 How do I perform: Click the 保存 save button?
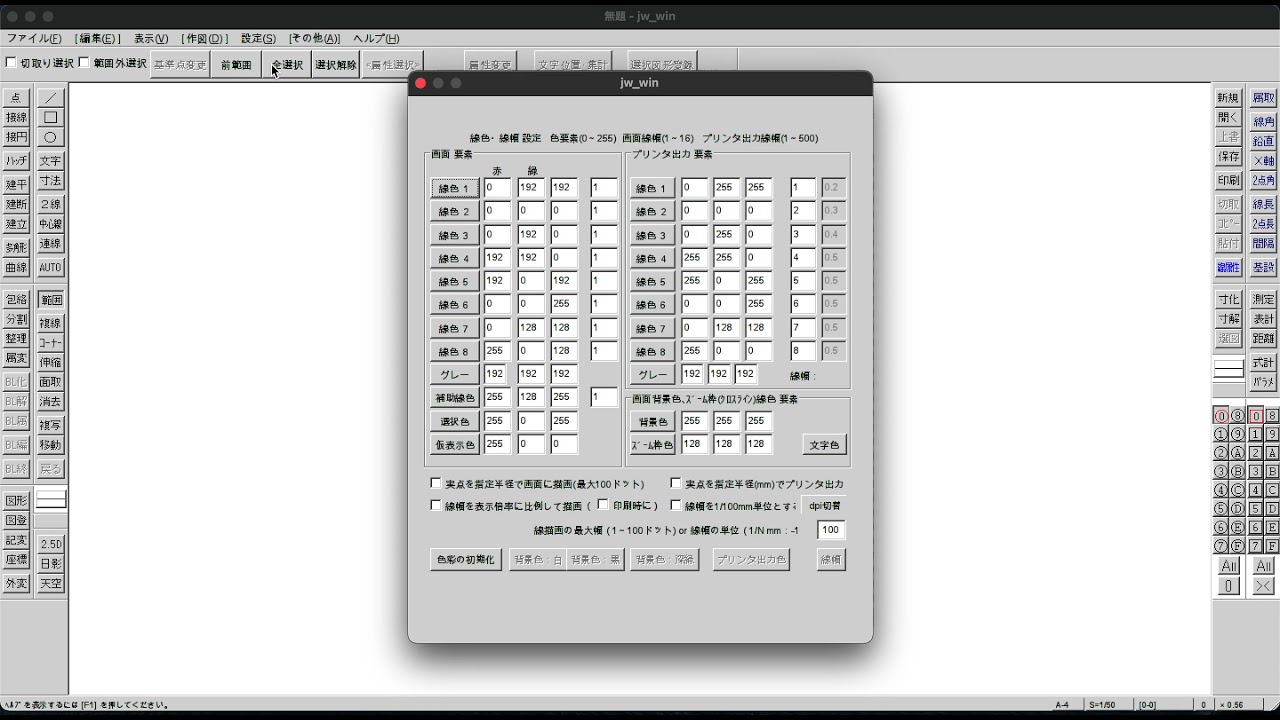point(1228,157)
